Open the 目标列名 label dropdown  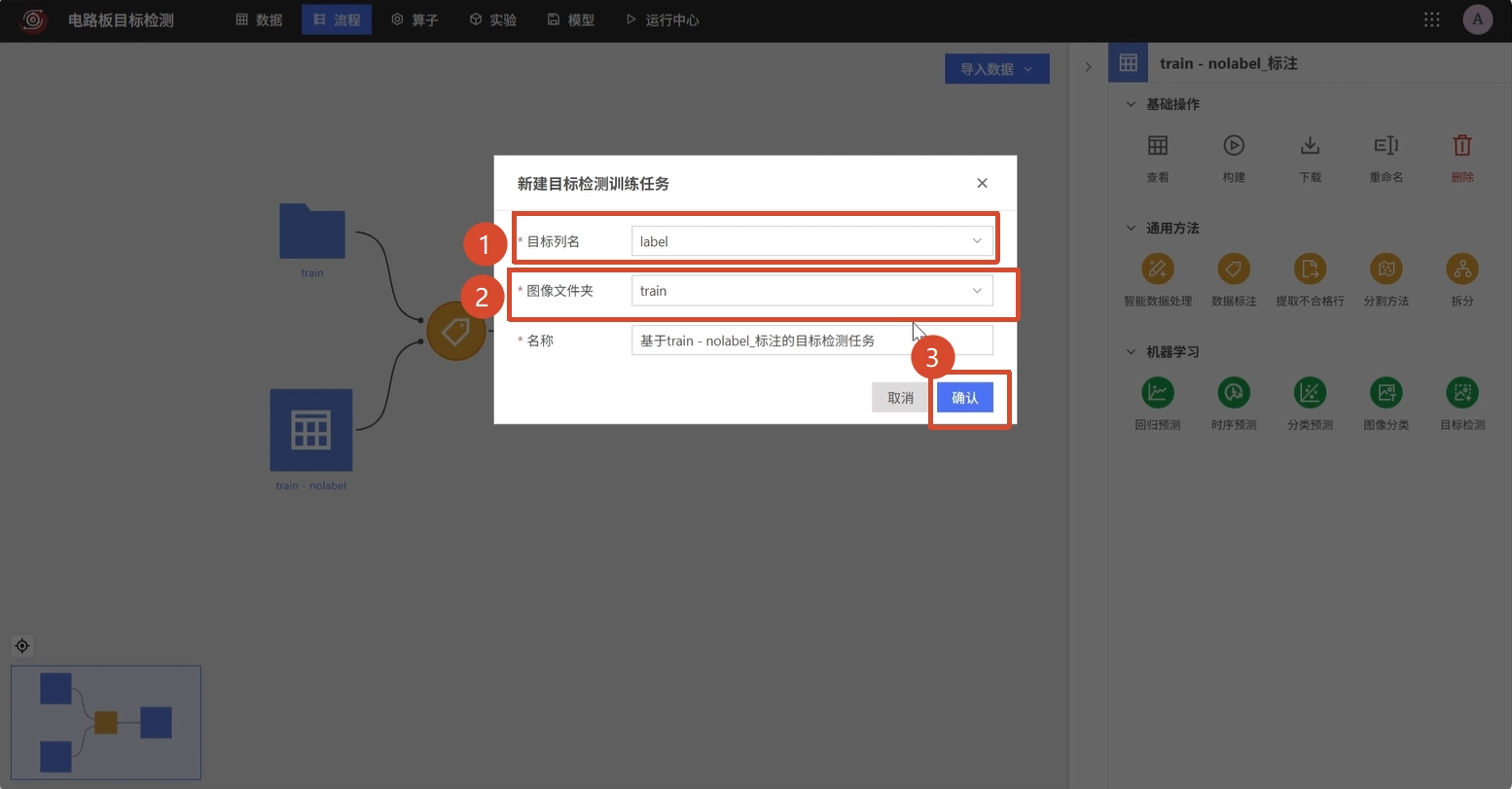click(x=811, y=241)
